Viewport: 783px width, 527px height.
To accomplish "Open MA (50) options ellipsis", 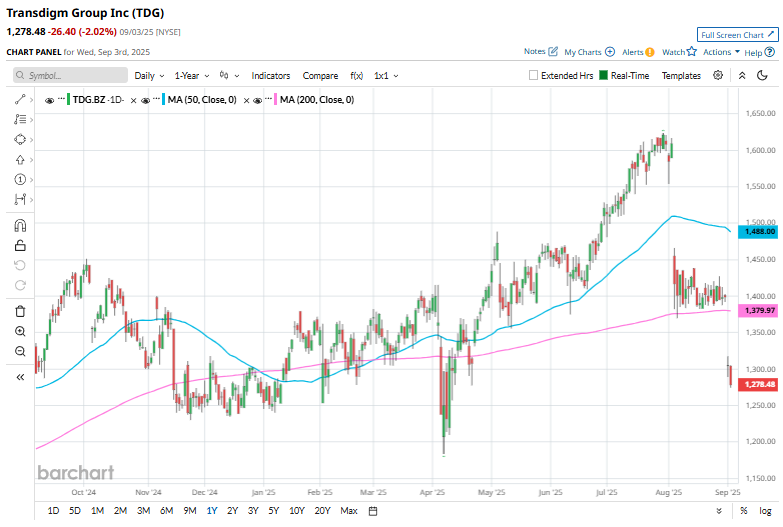I will pos(157,98).
